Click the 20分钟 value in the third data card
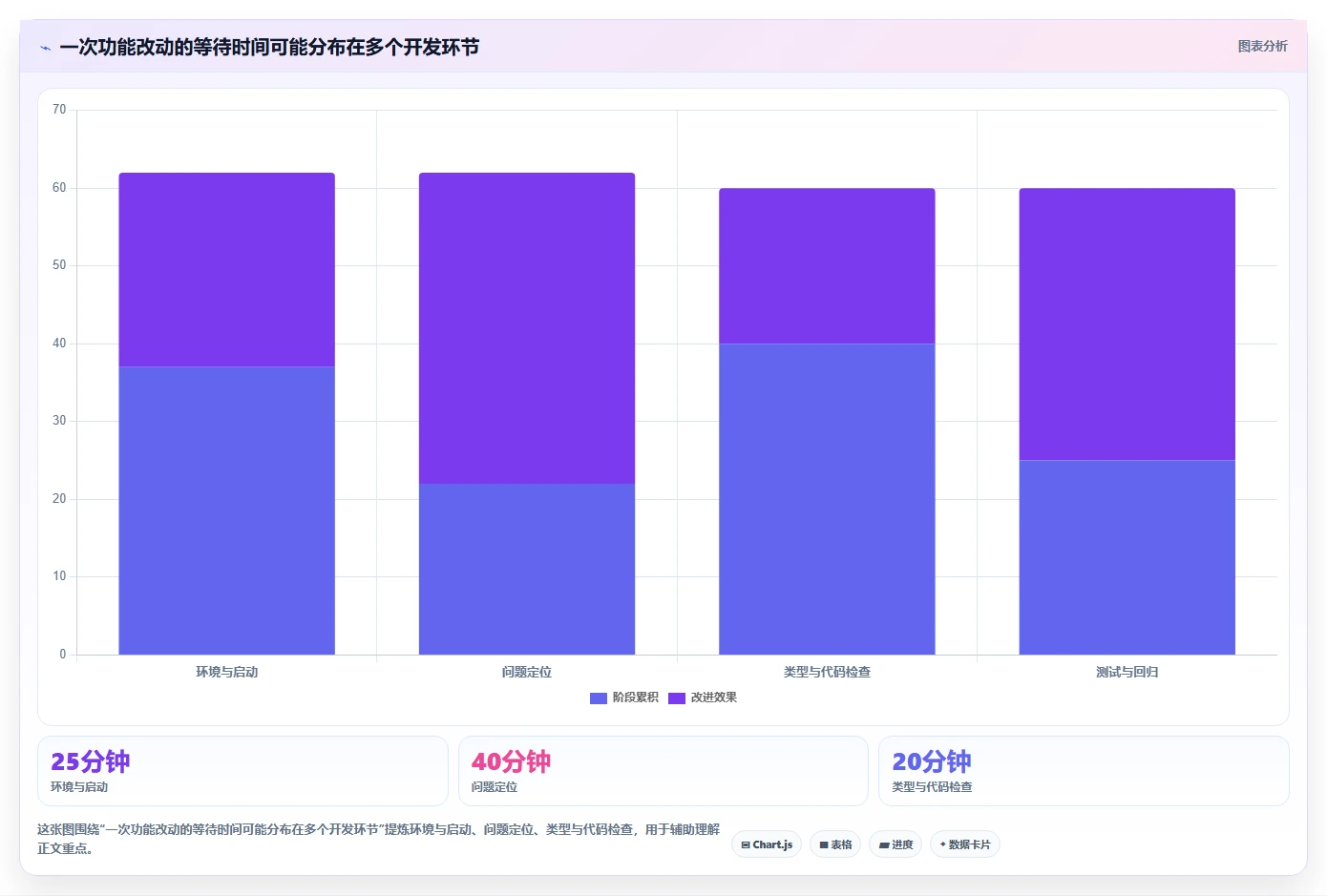This screenshot has width=1327, height=896. (932, 761)
